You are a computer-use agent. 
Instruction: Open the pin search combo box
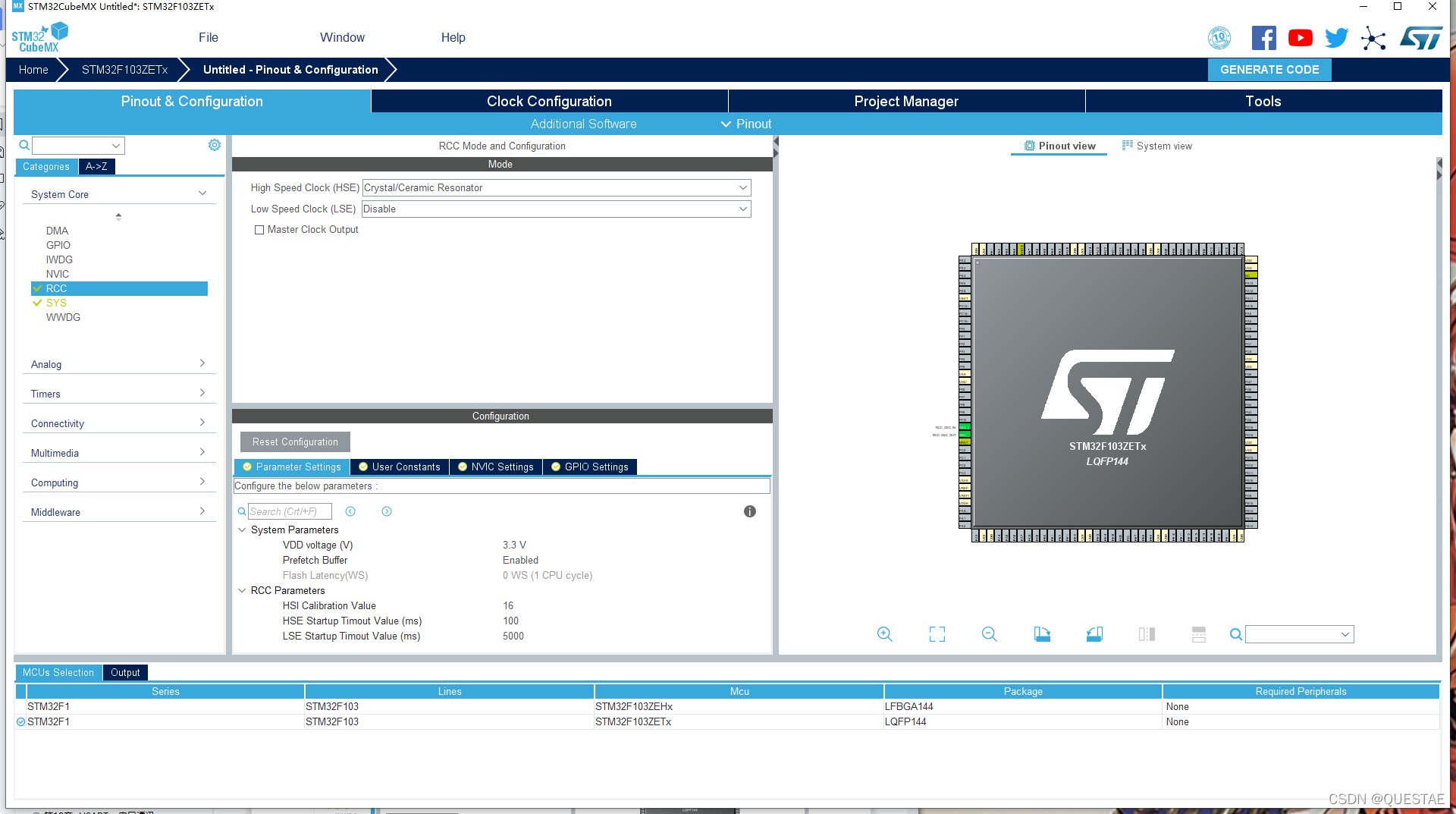(1299, 634)
